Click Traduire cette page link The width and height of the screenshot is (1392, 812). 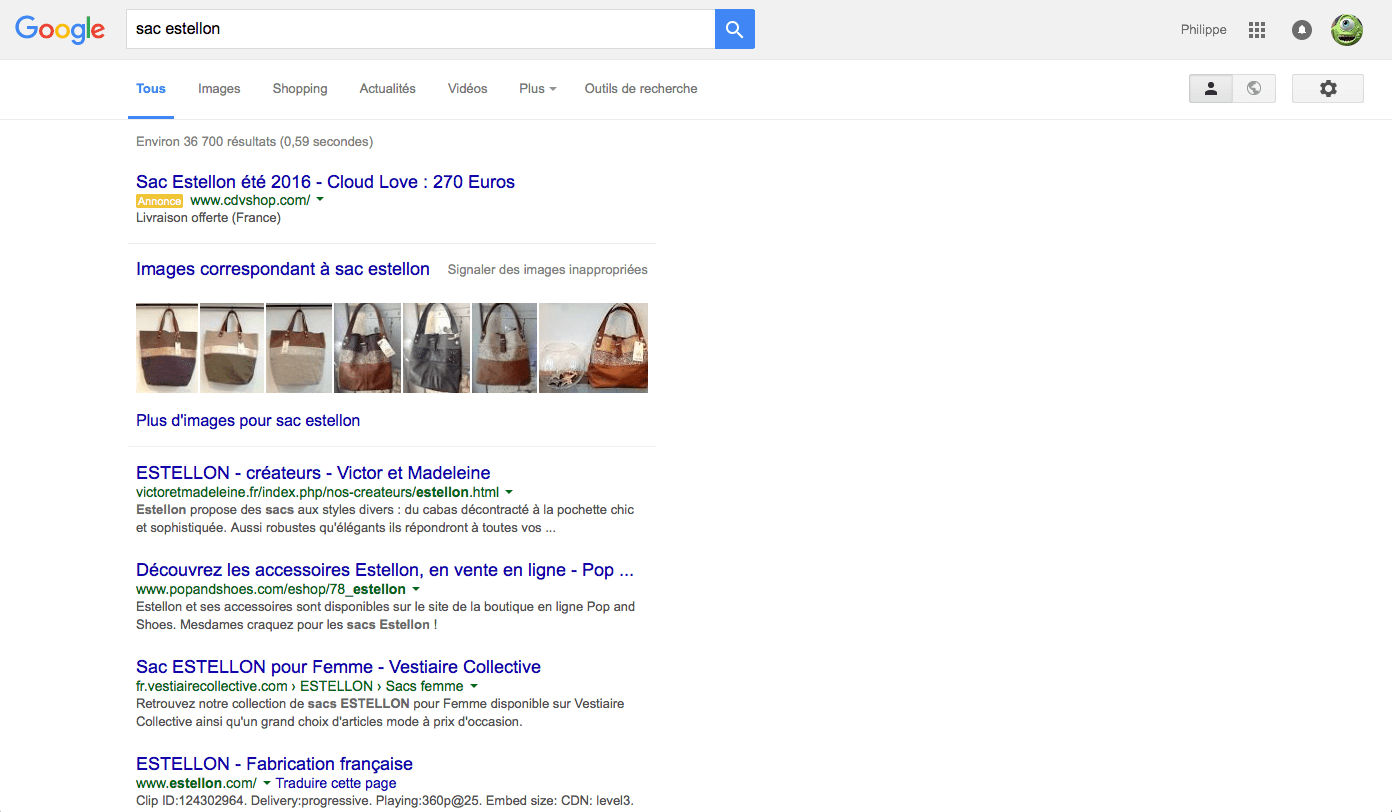click(x=336, y=783)
